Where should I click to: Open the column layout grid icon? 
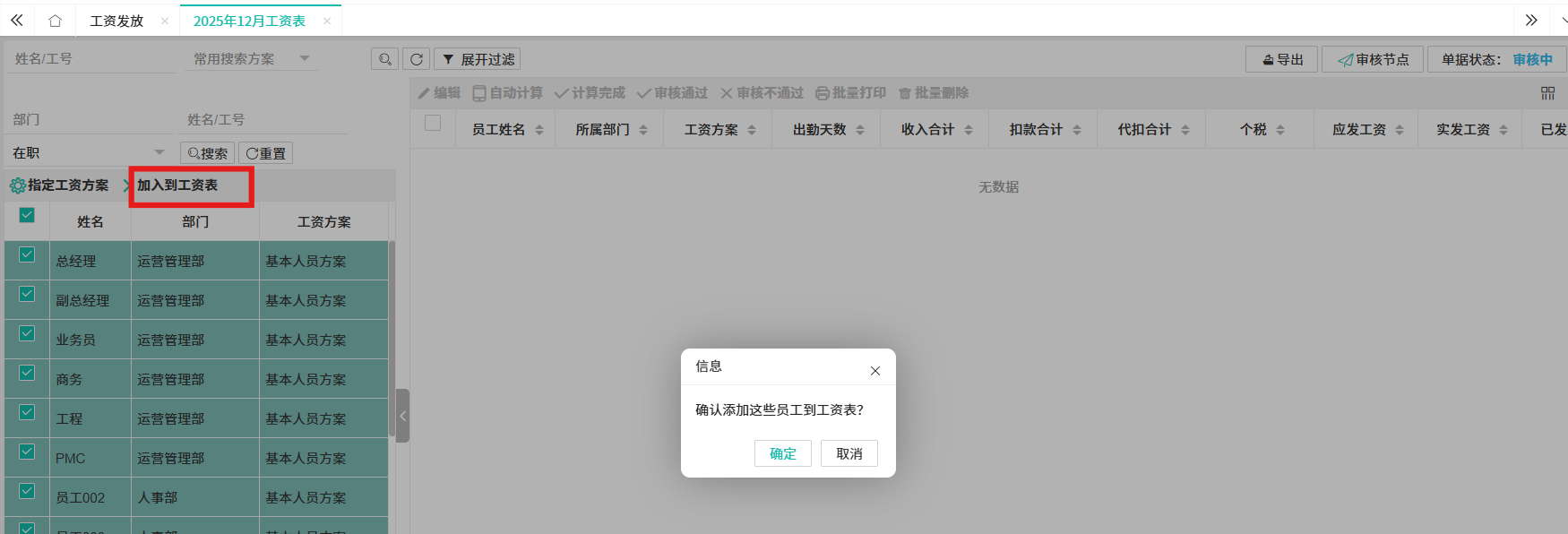[1547, 93]
